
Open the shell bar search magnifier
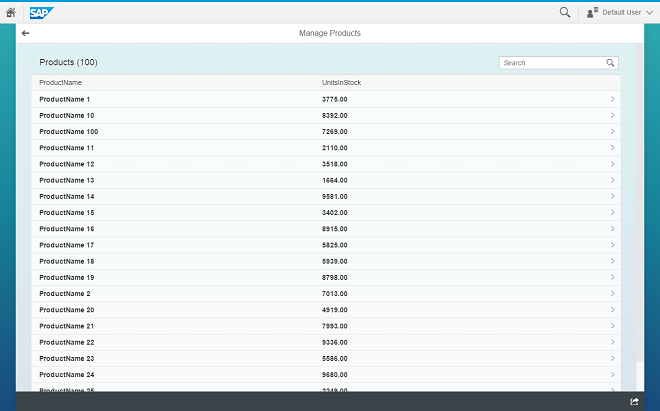pos(565,12)
